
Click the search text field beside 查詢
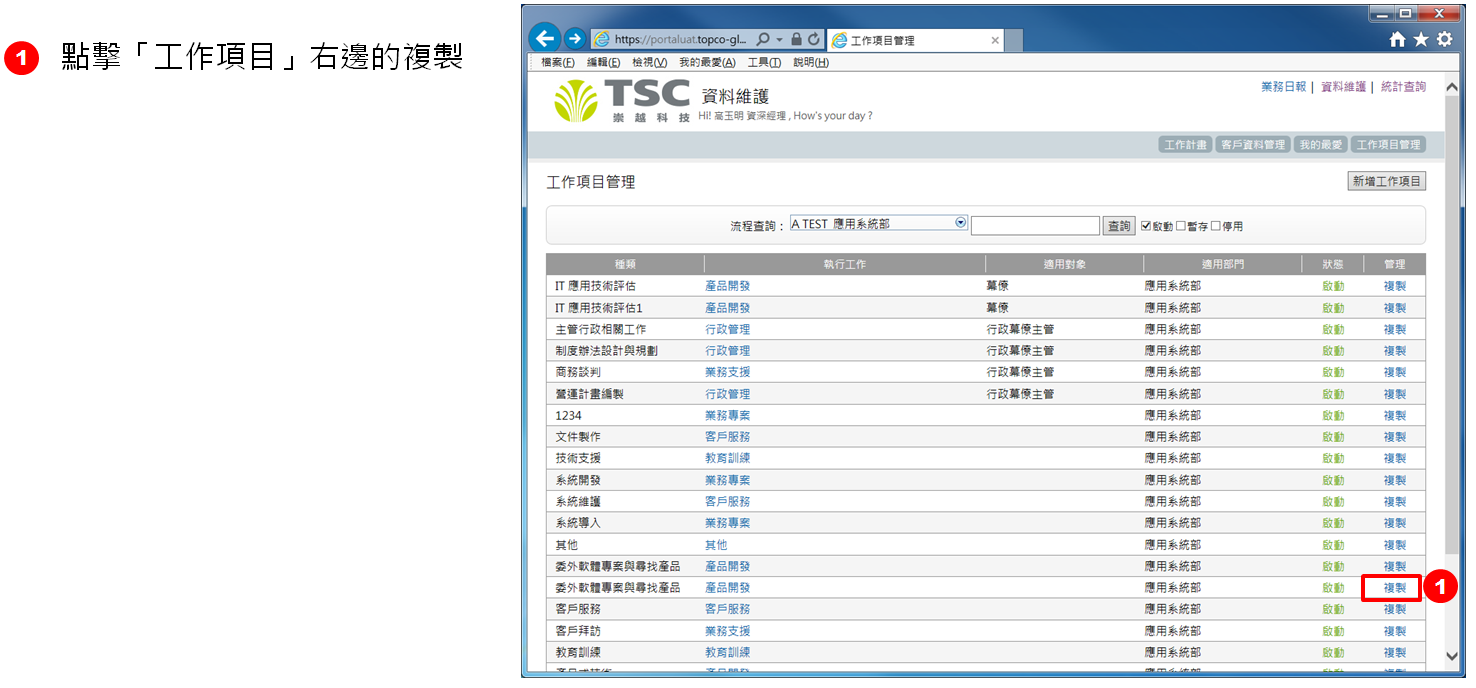point(1035,226)
